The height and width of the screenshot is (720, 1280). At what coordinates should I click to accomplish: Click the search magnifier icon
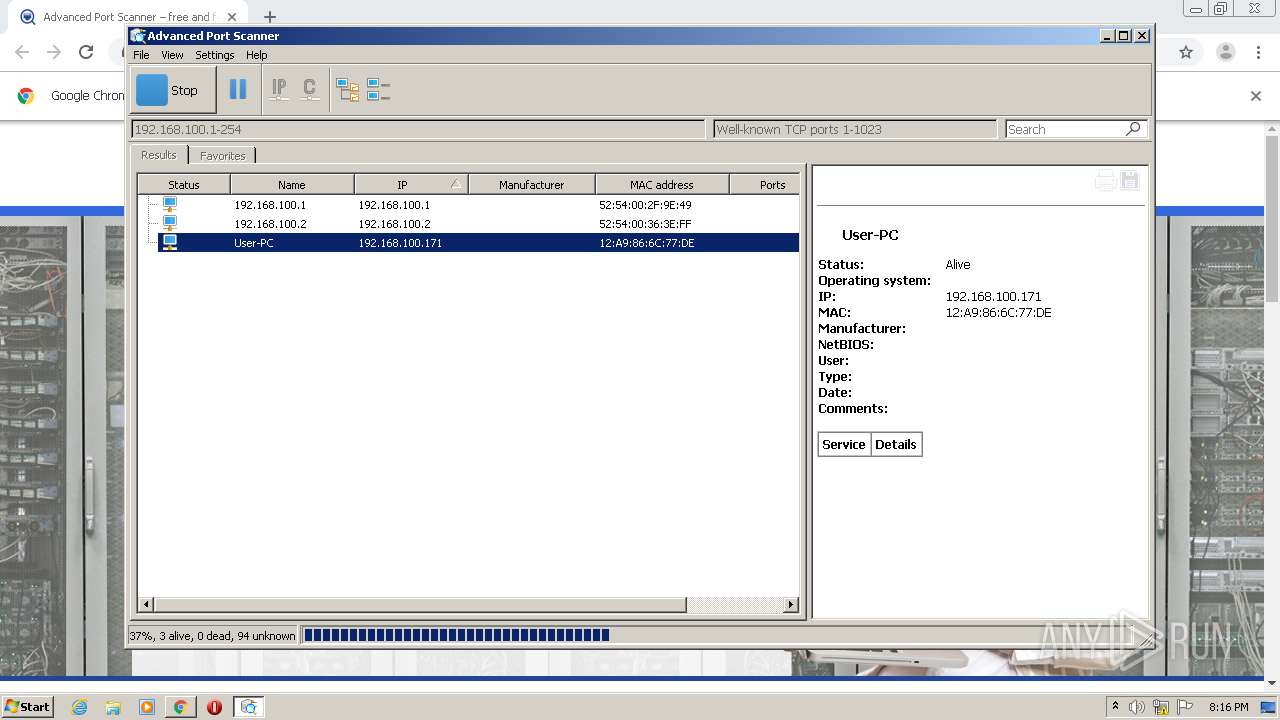pos(1133,129)
